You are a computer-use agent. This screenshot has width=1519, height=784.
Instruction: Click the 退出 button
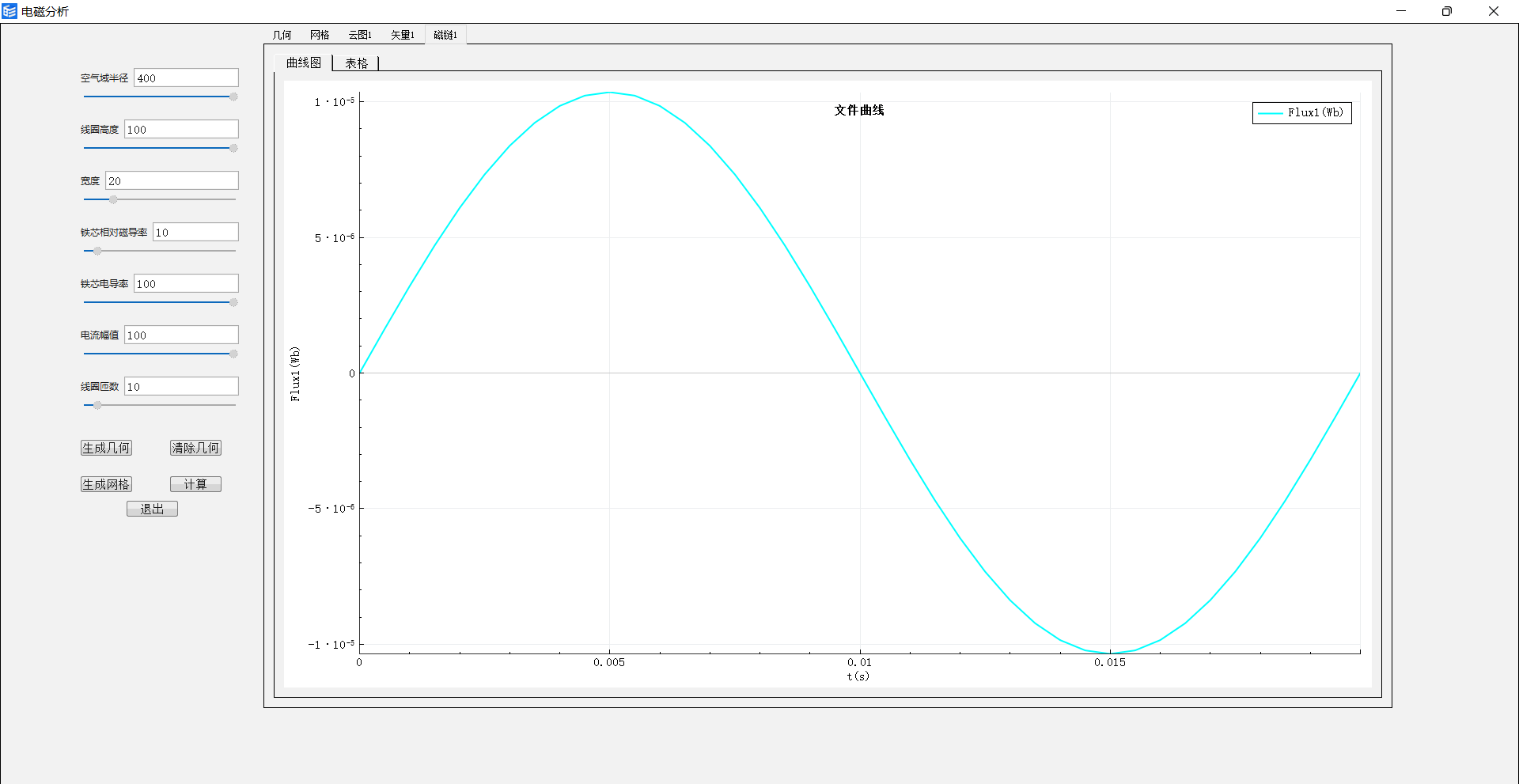coord(152,509)
